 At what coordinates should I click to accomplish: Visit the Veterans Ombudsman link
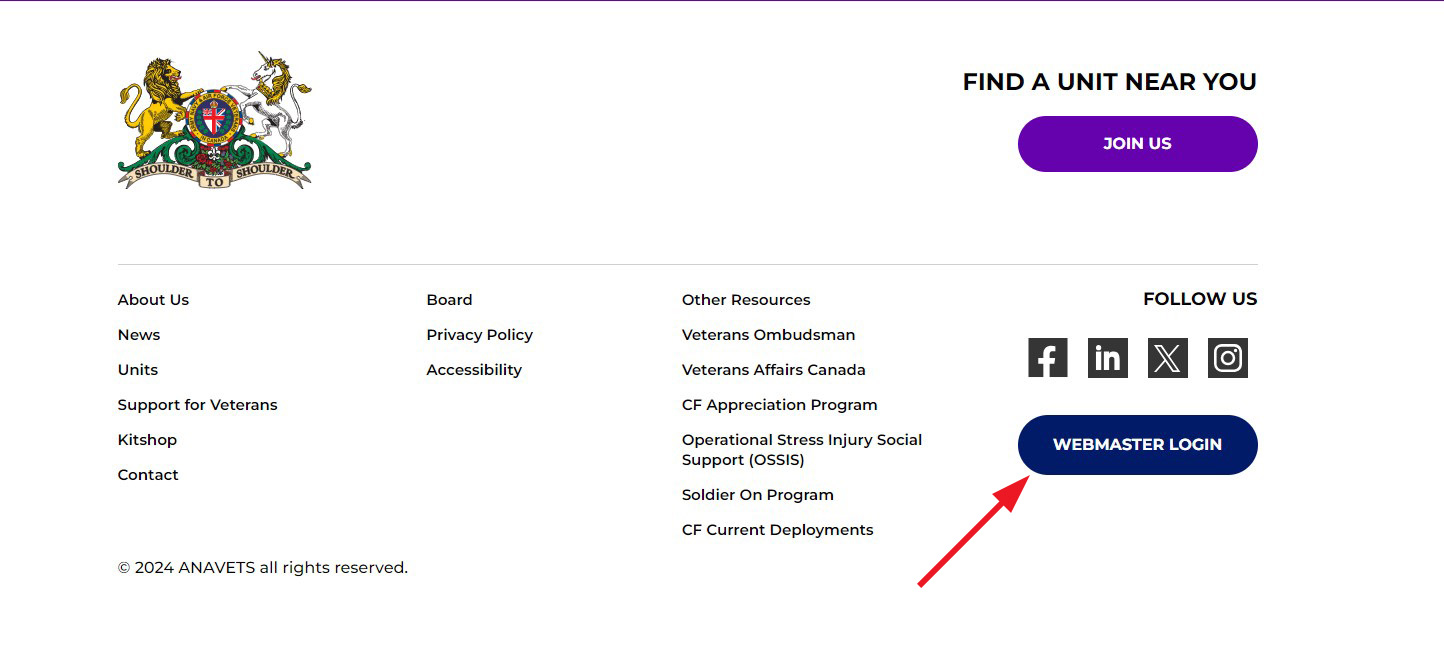tap(768, 335)
